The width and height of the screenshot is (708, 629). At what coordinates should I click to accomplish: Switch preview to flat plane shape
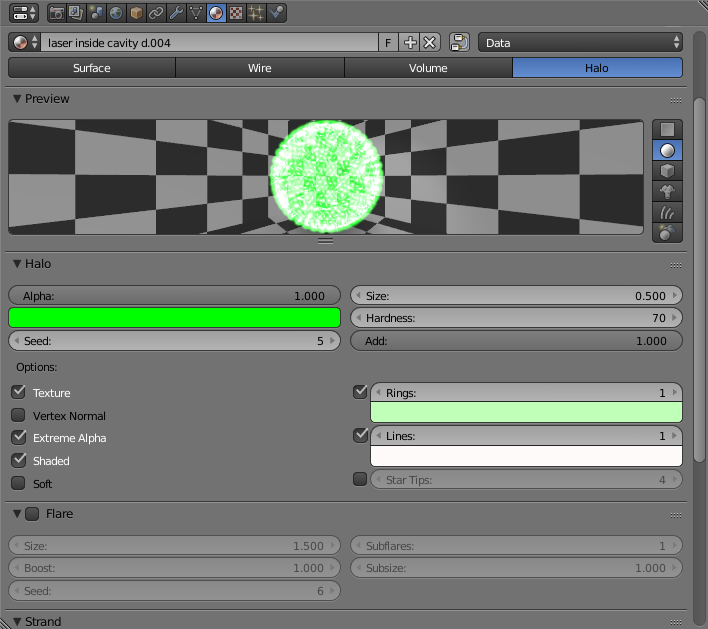(x=667, y=129)
